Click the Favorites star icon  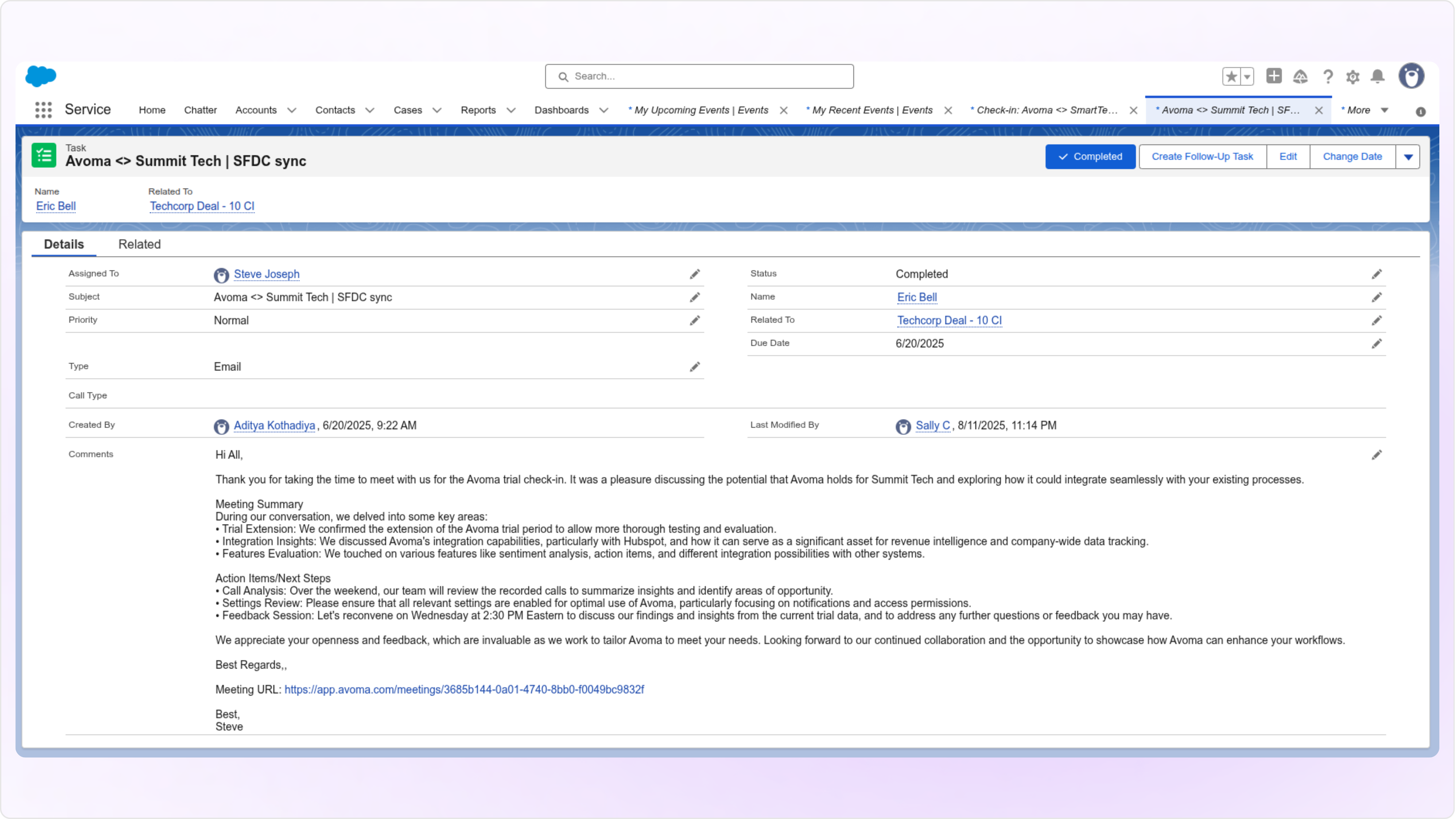click(x=1231, y=76)
